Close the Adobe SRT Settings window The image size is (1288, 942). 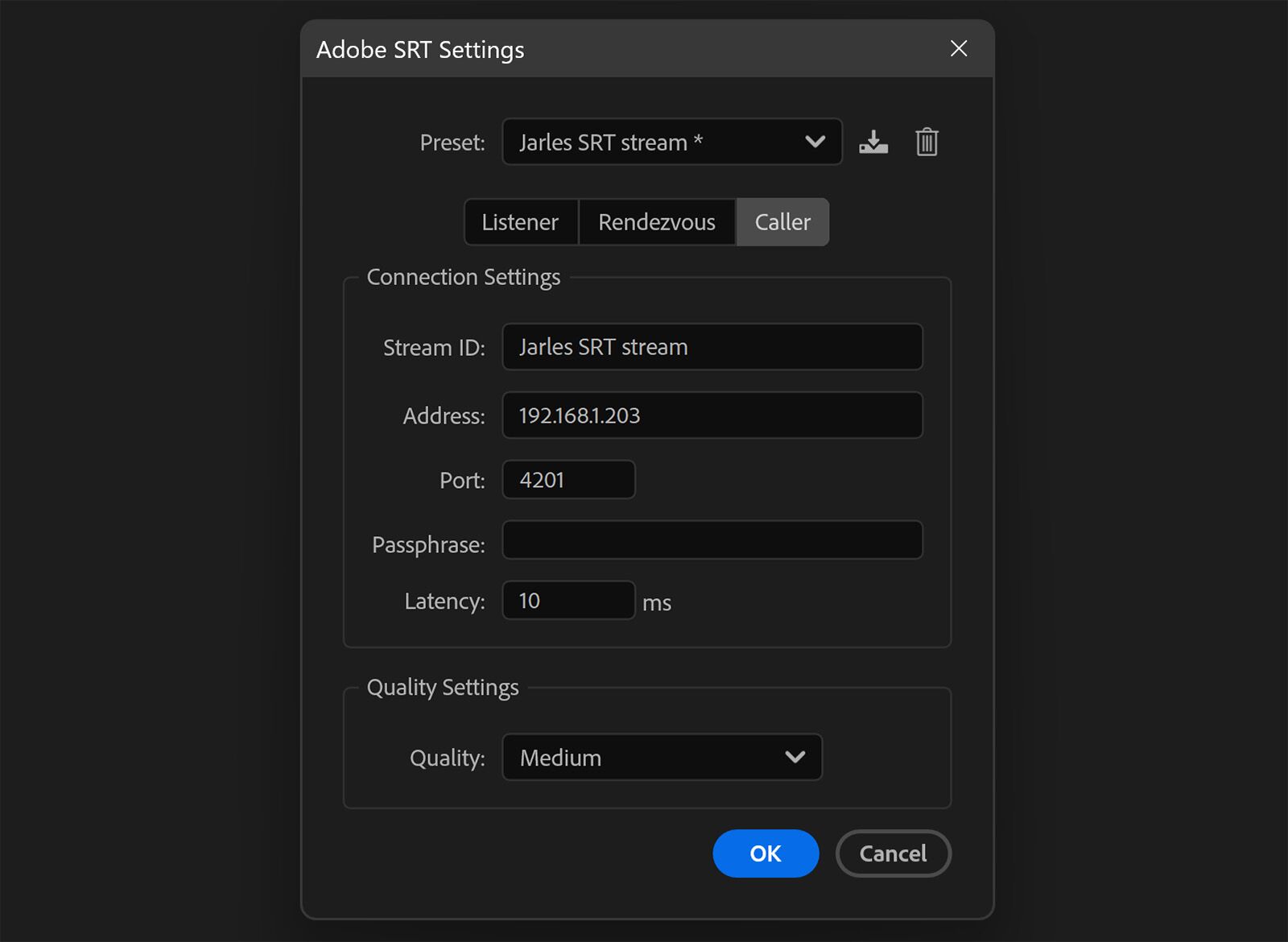[958, 49]
